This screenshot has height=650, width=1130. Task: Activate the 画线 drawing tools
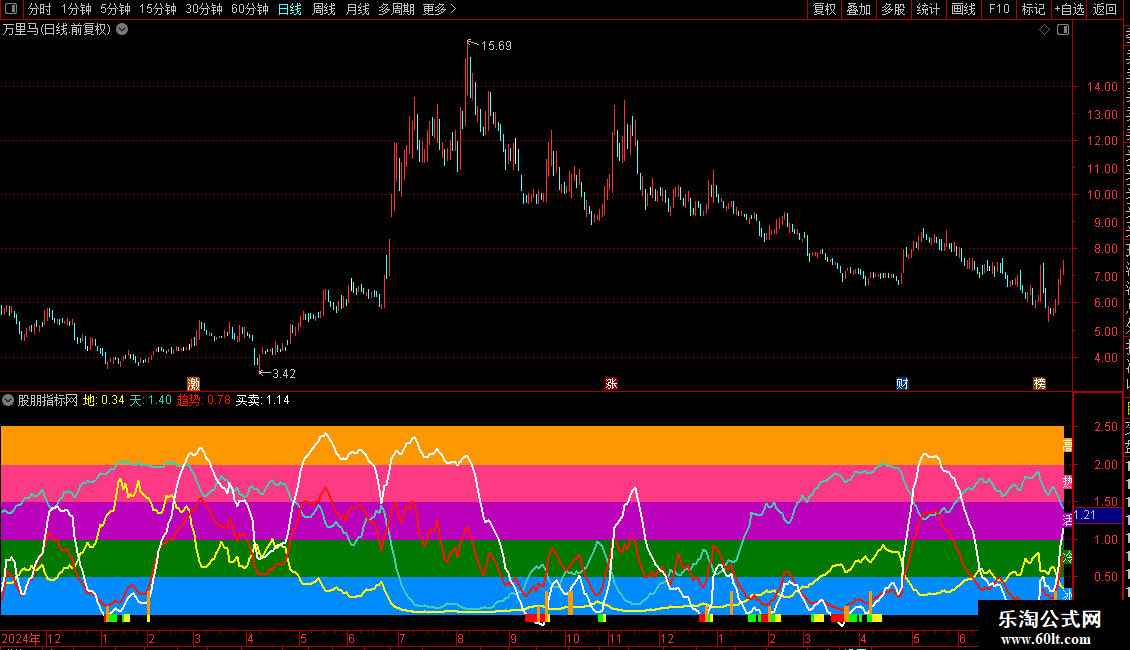coord(964,9)
